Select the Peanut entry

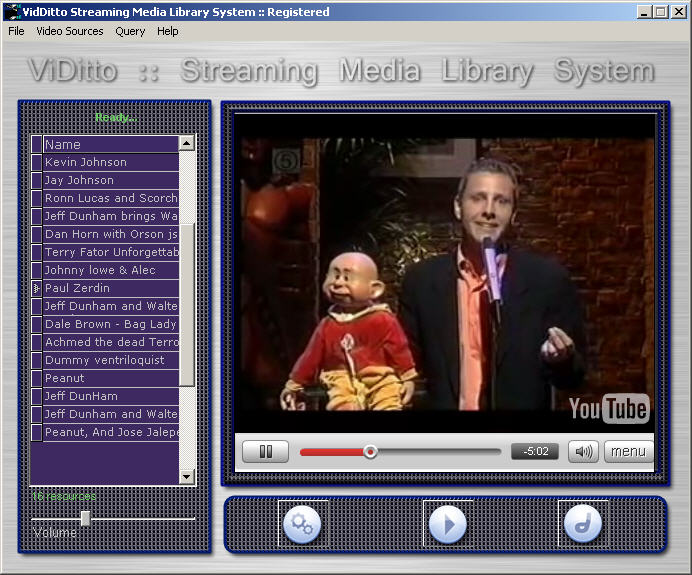tap(111, 378)
